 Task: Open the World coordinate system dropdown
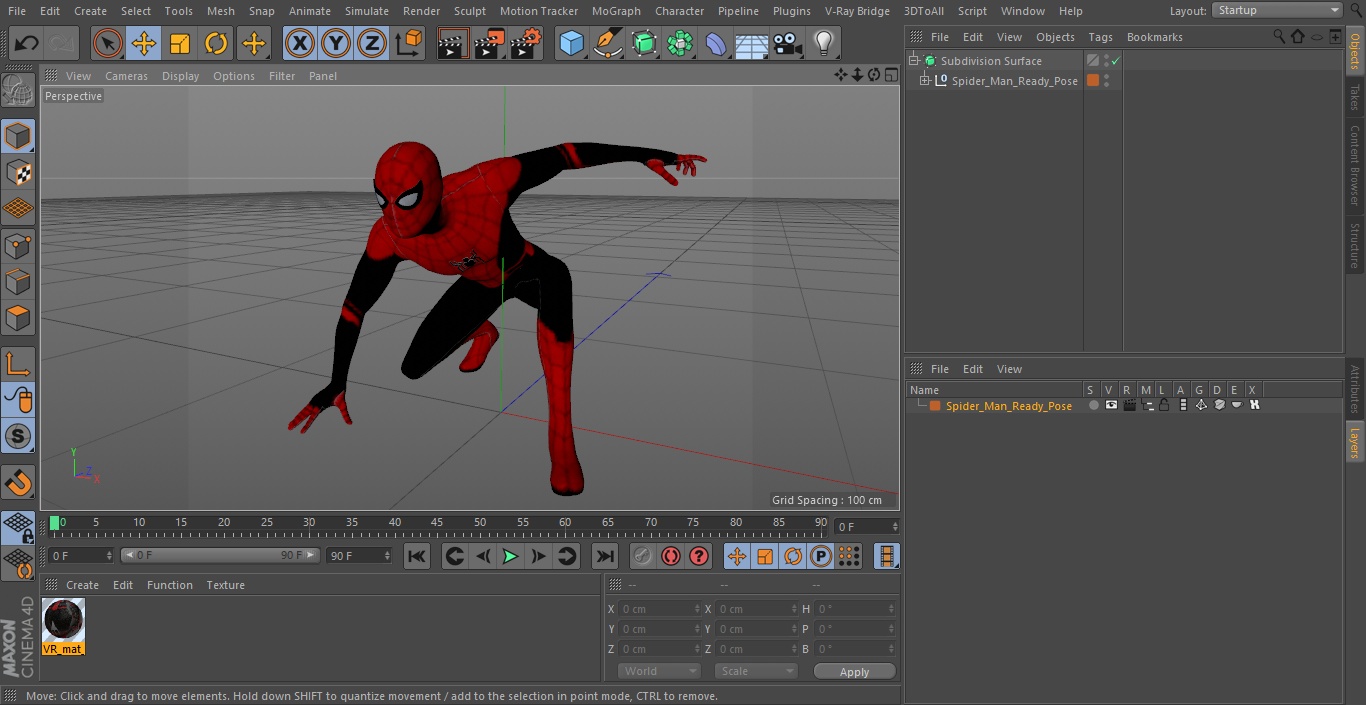click(658, 671)
